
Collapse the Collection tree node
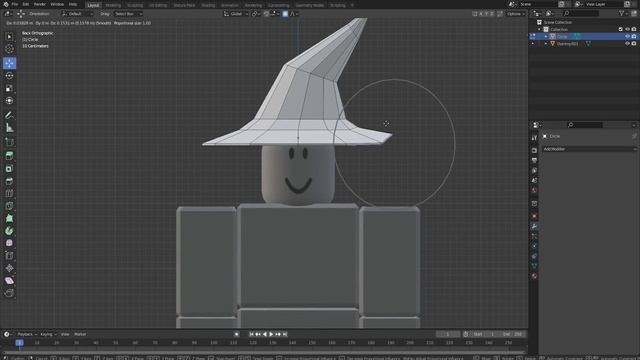pyautogui.click(x=540, y=29)
